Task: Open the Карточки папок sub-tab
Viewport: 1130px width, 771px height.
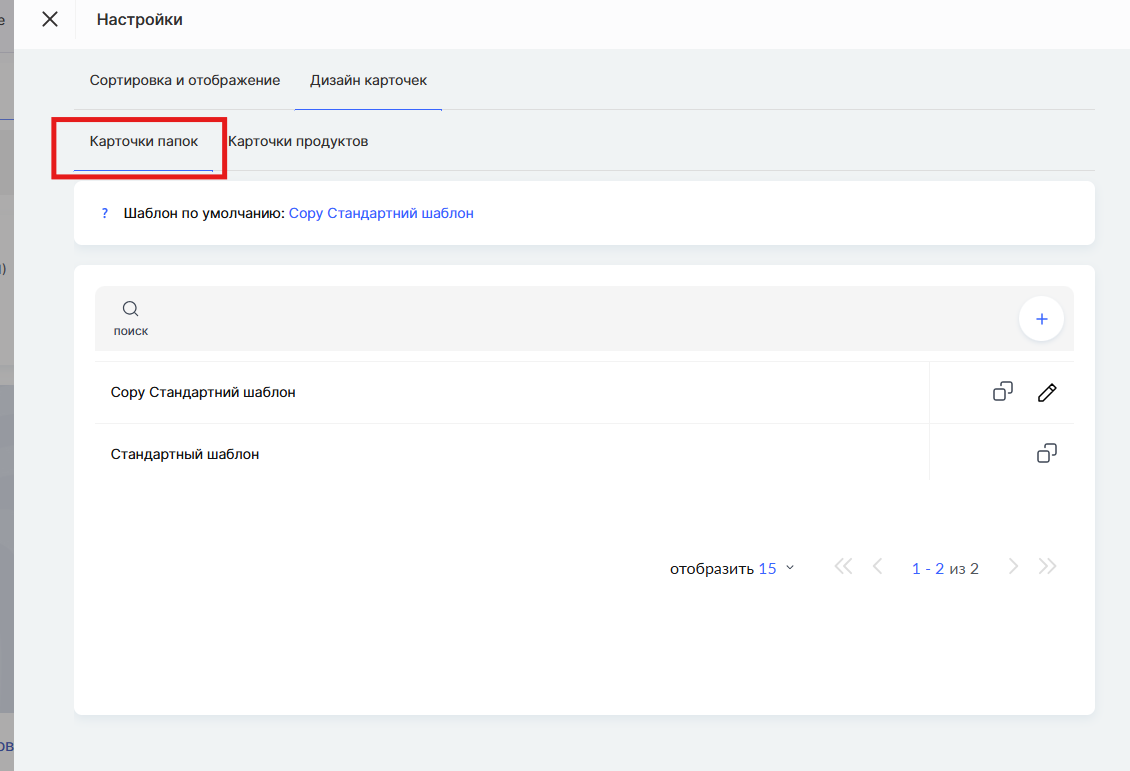Action: click(x=143, y=141)
